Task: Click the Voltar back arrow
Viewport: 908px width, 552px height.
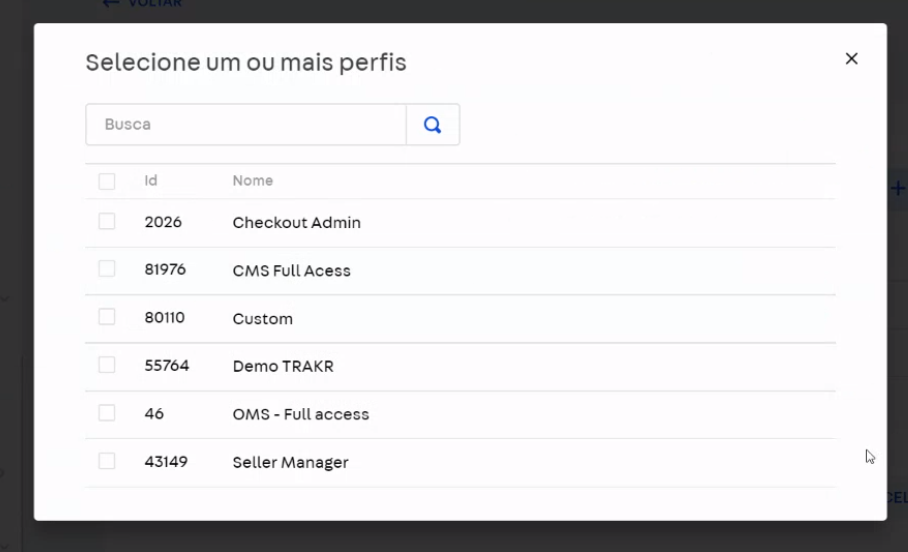Action: pos(110,3)
